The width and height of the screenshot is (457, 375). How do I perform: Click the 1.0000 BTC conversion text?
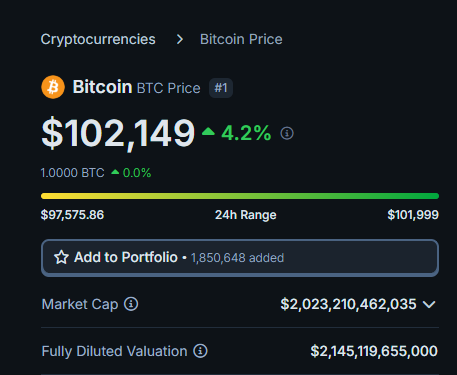72,173
